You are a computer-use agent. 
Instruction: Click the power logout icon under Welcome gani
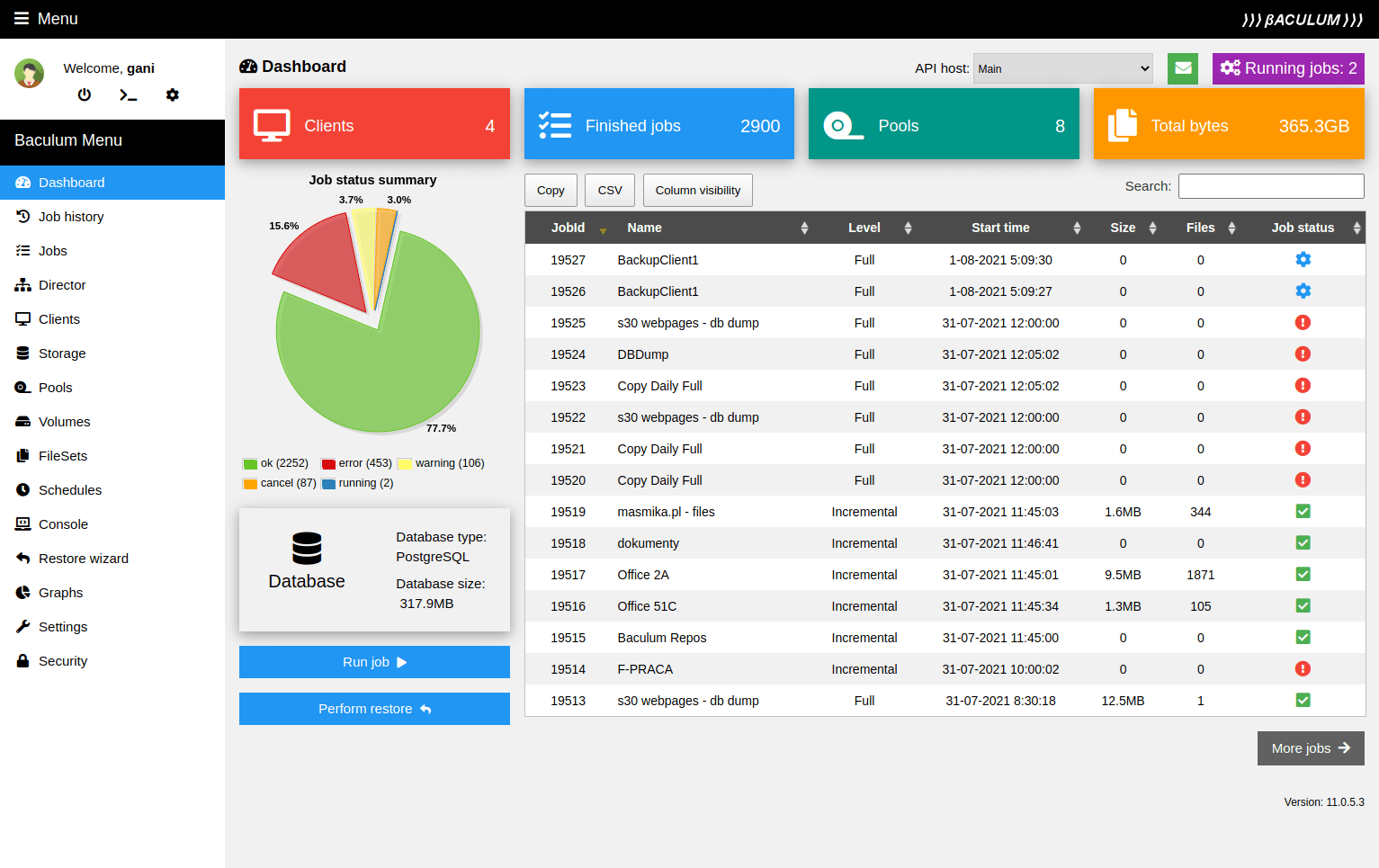coord(84,94)
